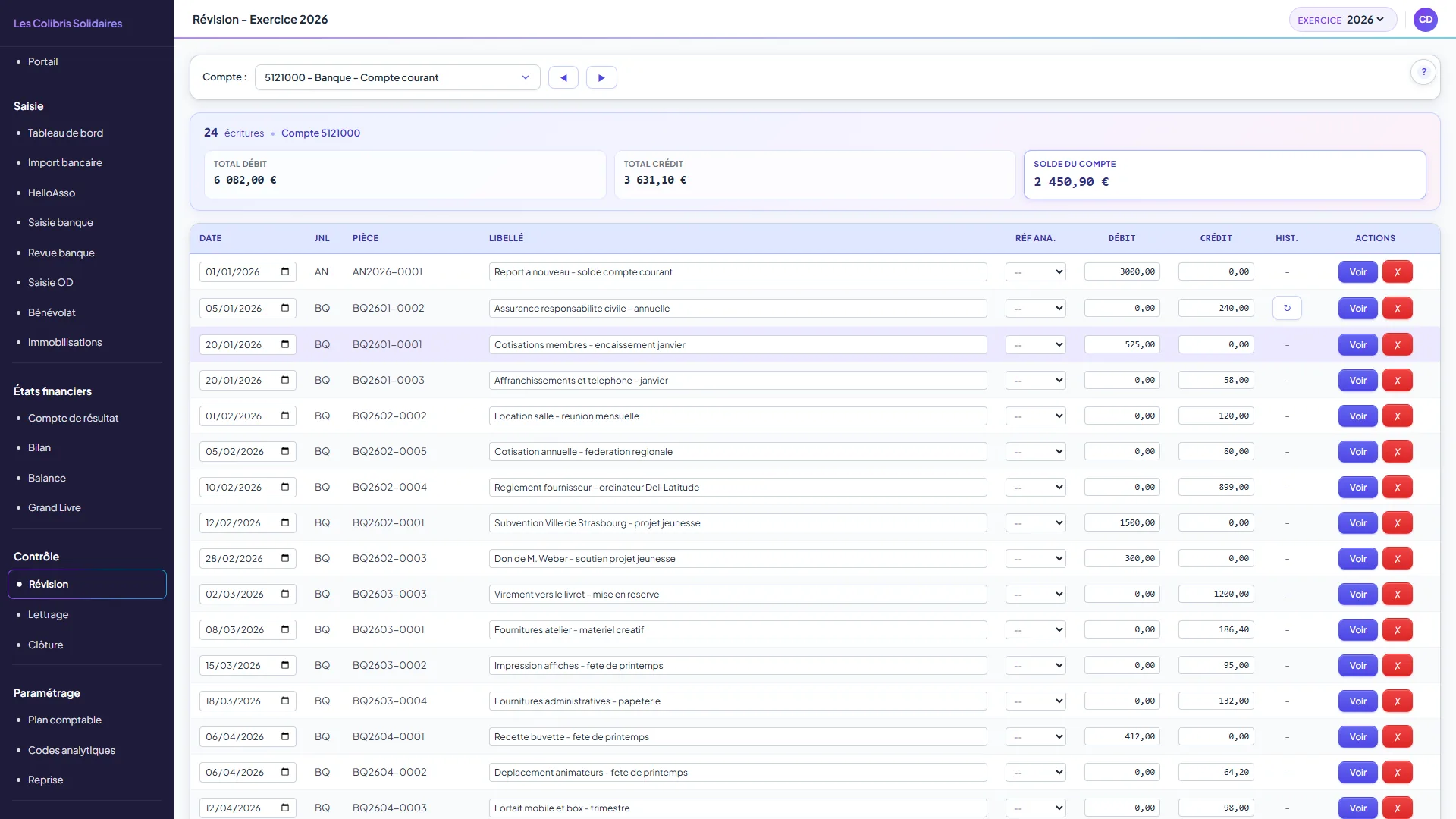Screen dimensions: 1456x819
Task: Go to Compte de résultat
Action: pyautogui.click(x=74, y=418)
